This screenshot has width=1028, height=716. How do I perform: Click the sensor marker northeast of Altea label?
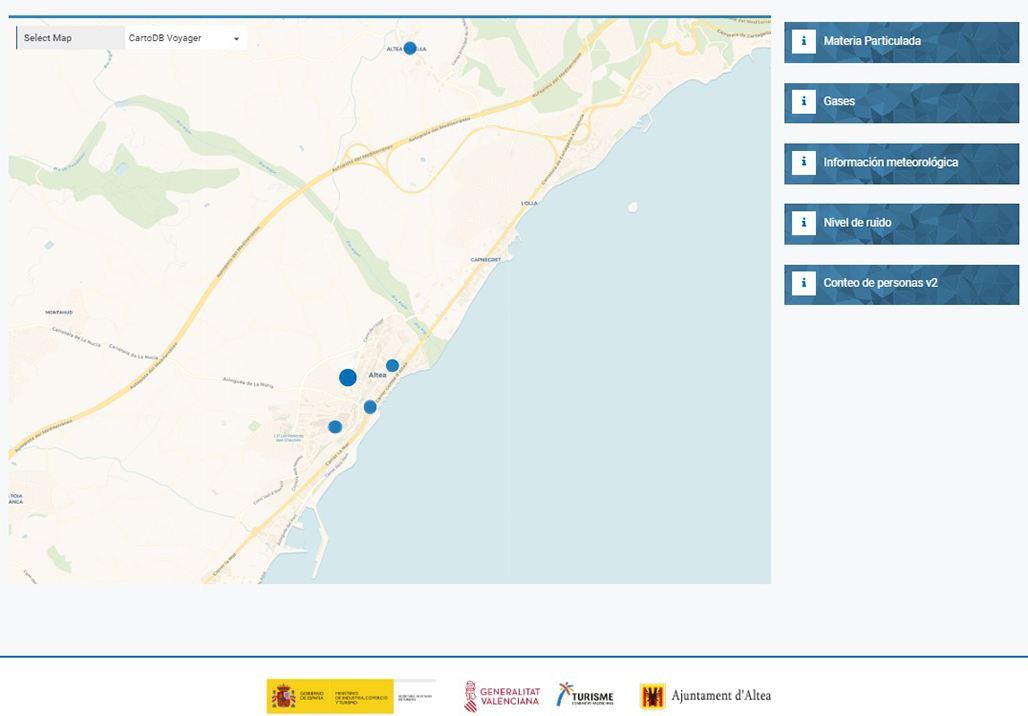click(x=393, y=365)
